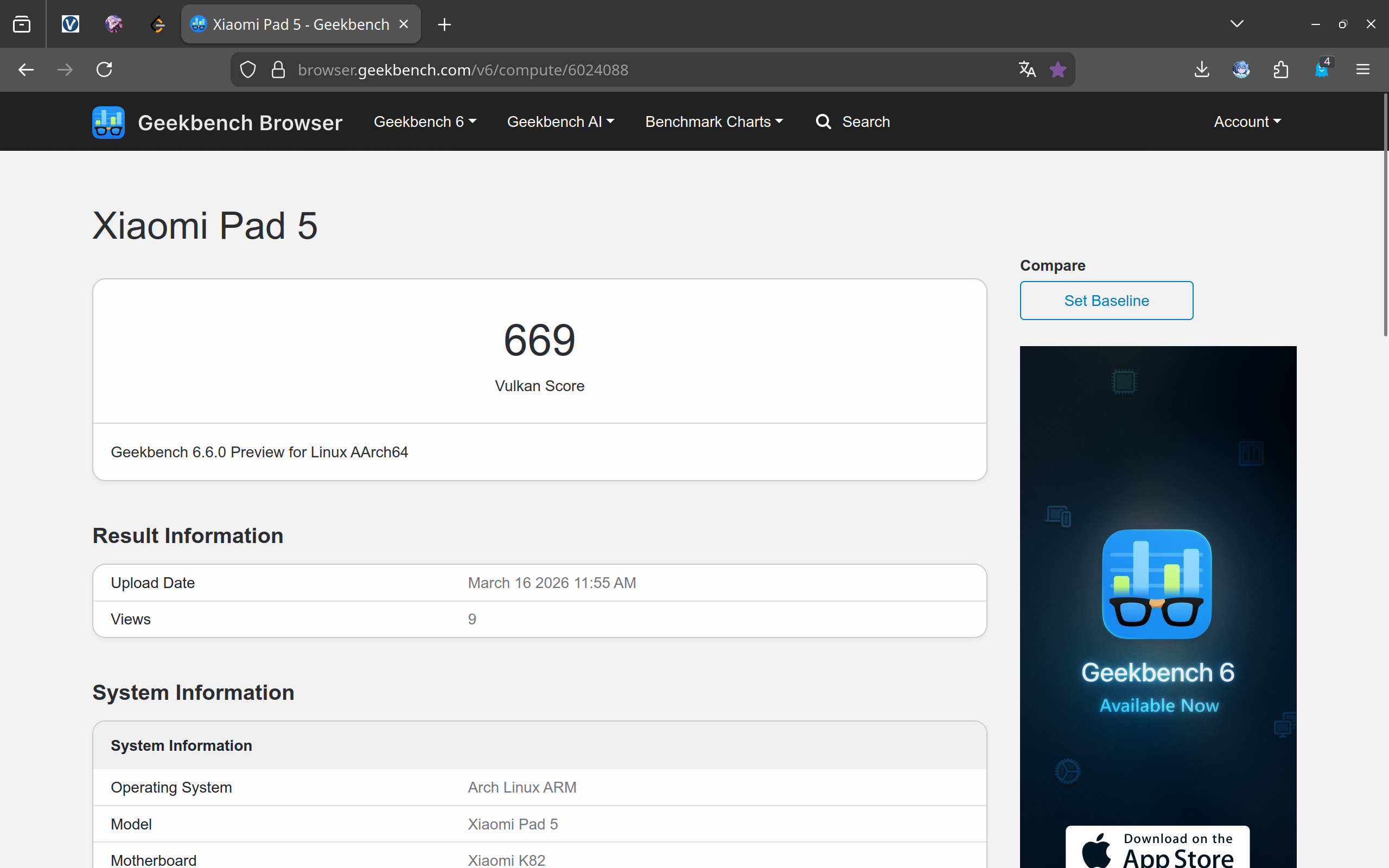
Task: Reload the current page
Action: (105, 70)
